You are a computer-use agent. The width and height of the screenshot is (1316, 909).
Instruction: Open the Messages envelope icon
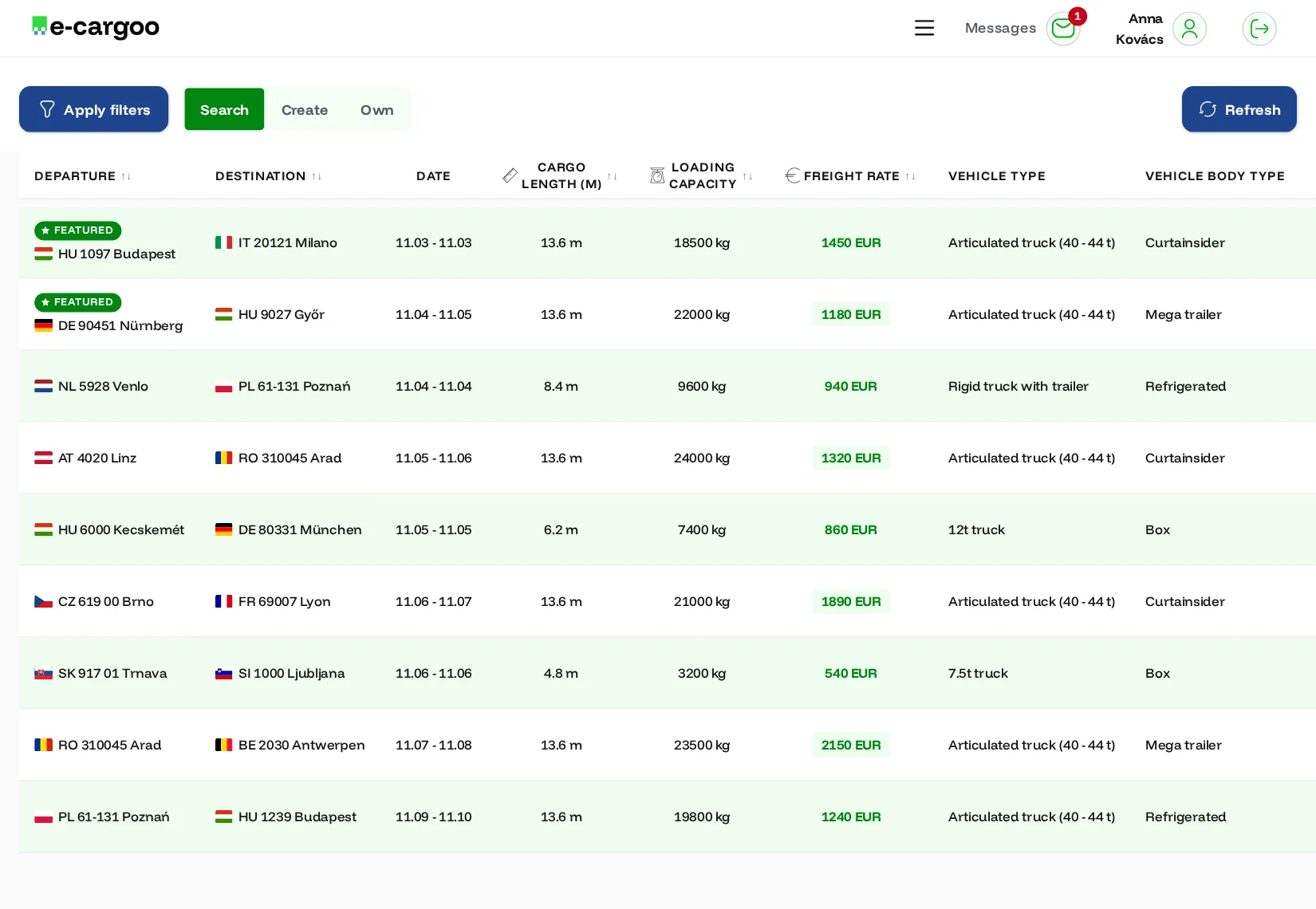coord(1063,29)
